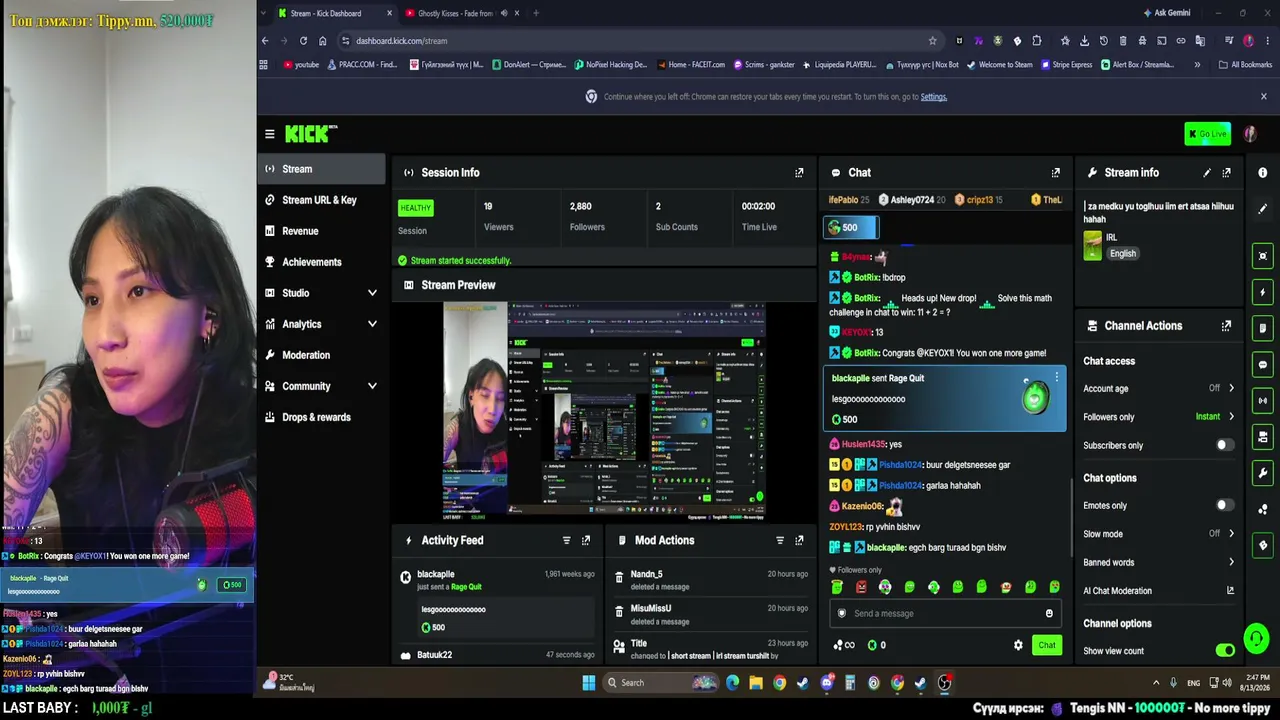The width and height of the screenshot is (1280, 720).
Task: Click the English language tag
Action: click(1123, 254)
